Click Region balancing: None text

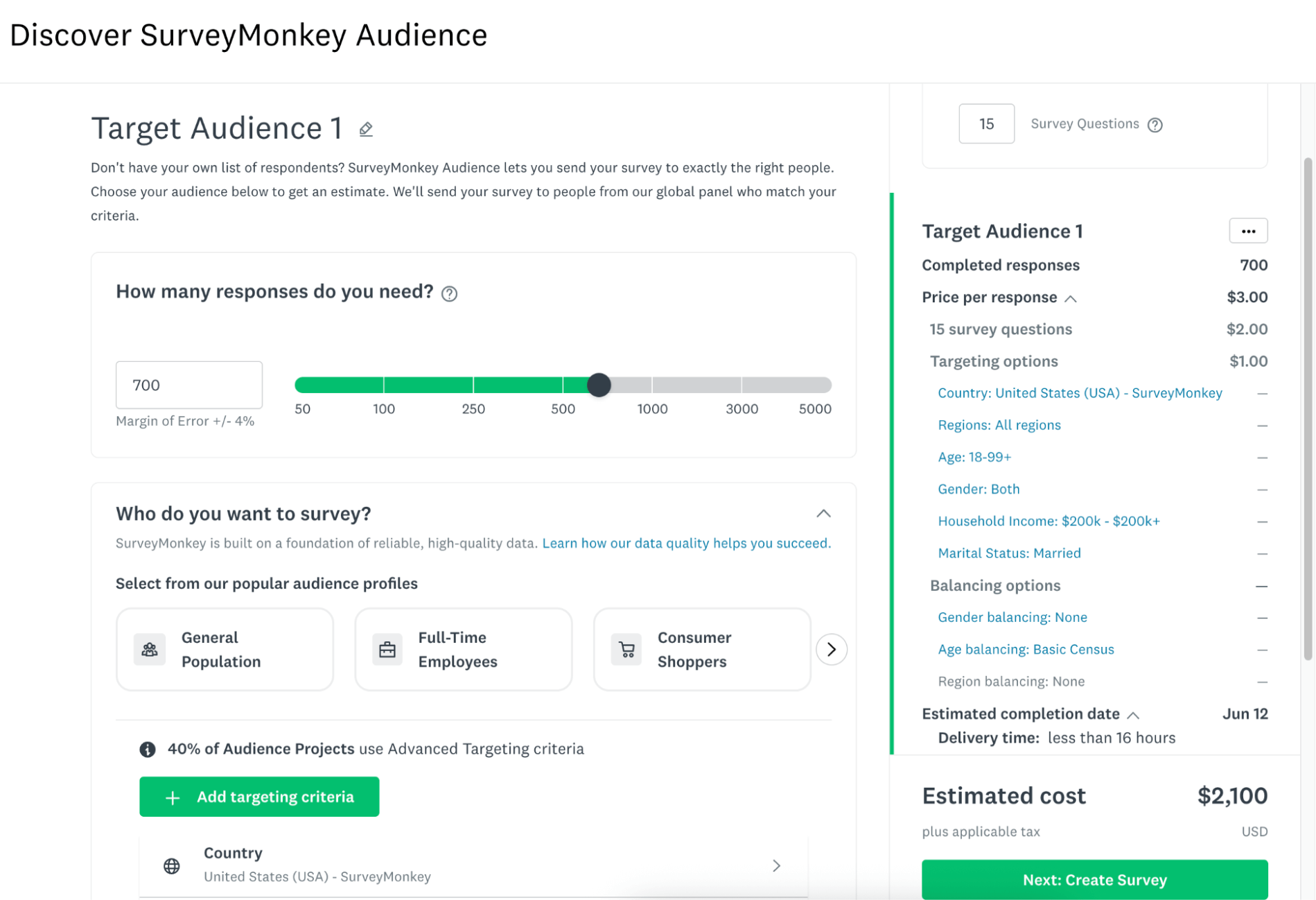coord(1011,682)
